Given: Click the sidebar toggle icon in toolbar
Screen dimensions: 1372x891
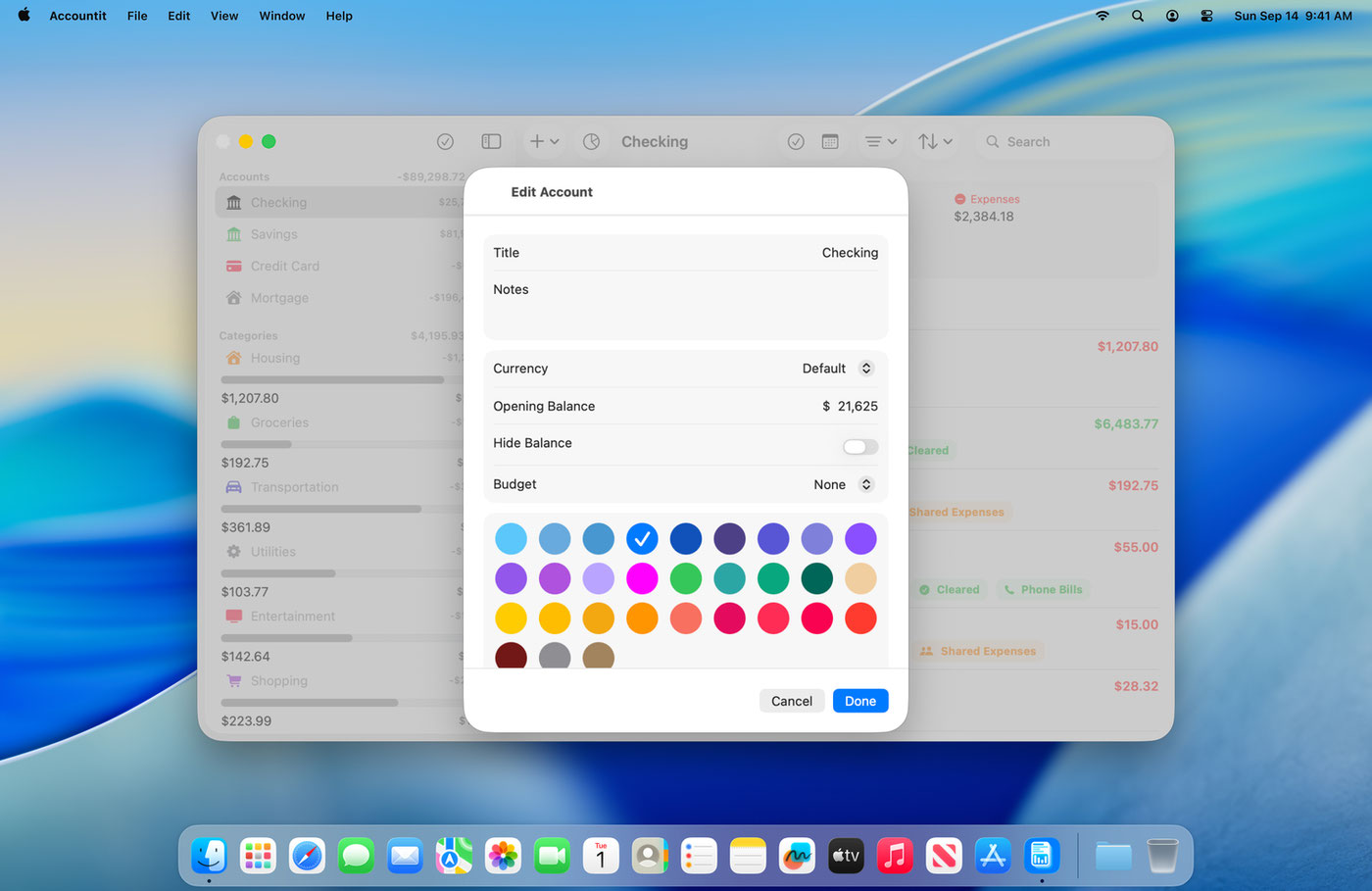Looking at the screenshot, I should pos(491,142).
